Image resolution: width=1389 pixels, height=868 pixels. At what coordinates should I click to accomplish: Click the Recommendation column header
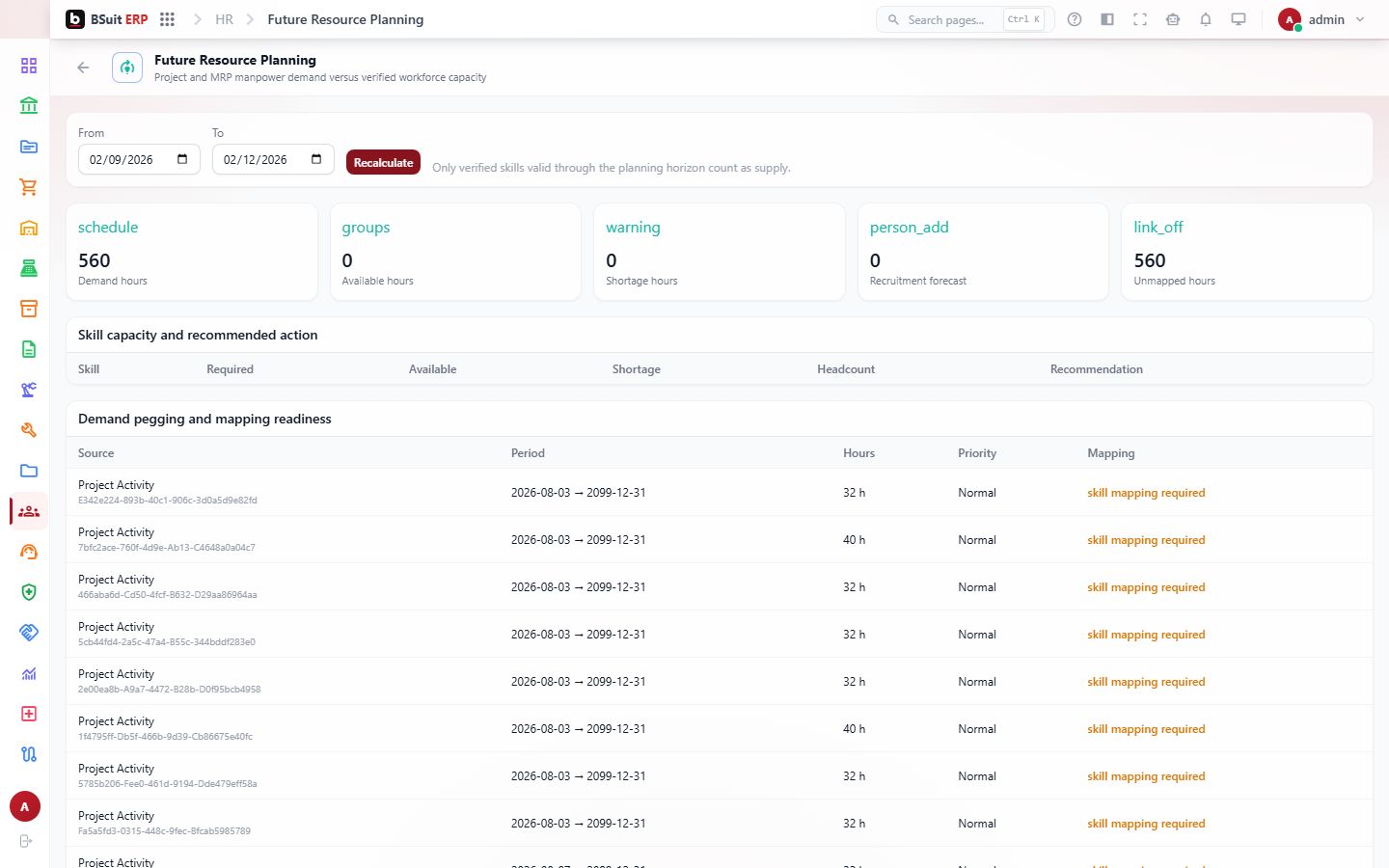click(x=1097, y=369)
